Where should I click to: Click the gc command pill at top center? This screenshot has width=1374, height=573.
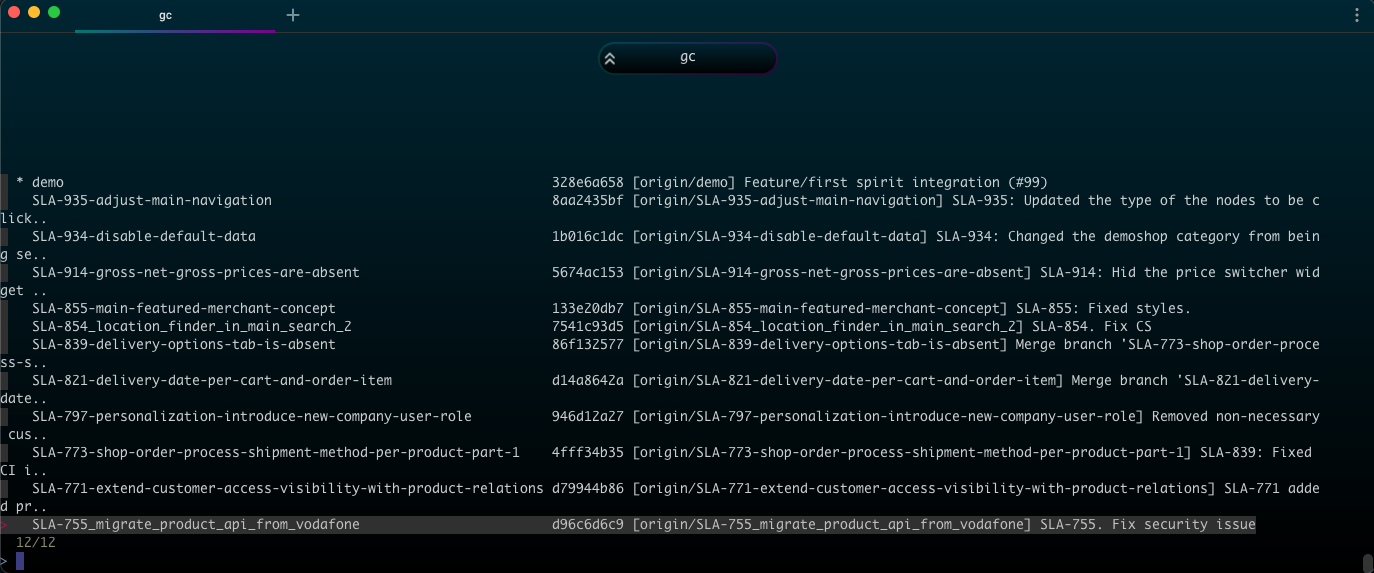click(688, 58)
